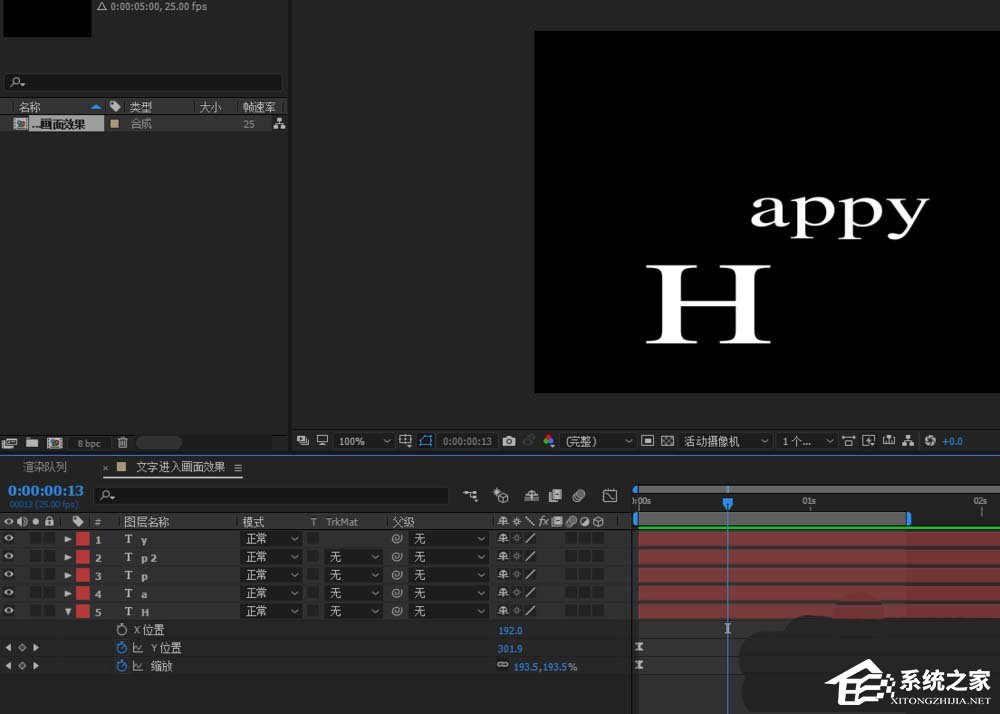Click the red label swatch of layer "H"
Viewport: 1000px width, 714px height.
tap(83, 612)
